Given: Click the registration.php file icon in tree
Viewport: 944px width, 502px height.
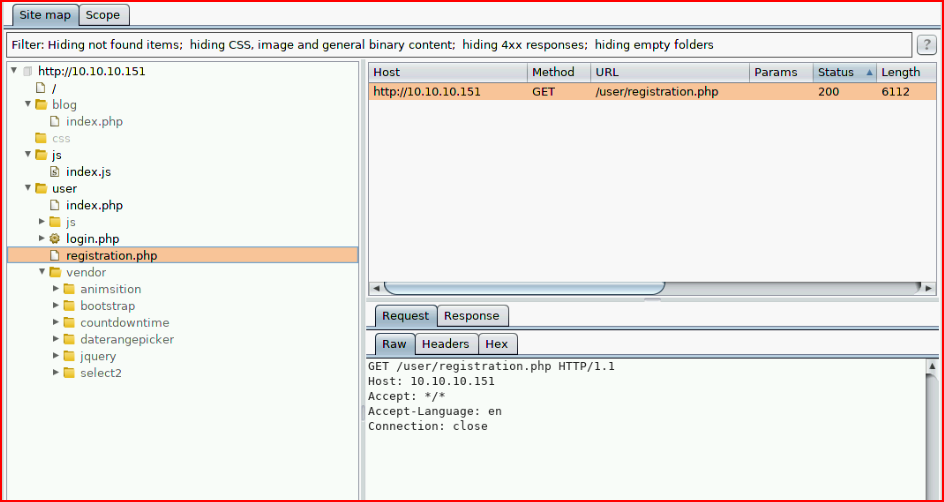Looking at the screenshot, I should click(x=55, y=256).
